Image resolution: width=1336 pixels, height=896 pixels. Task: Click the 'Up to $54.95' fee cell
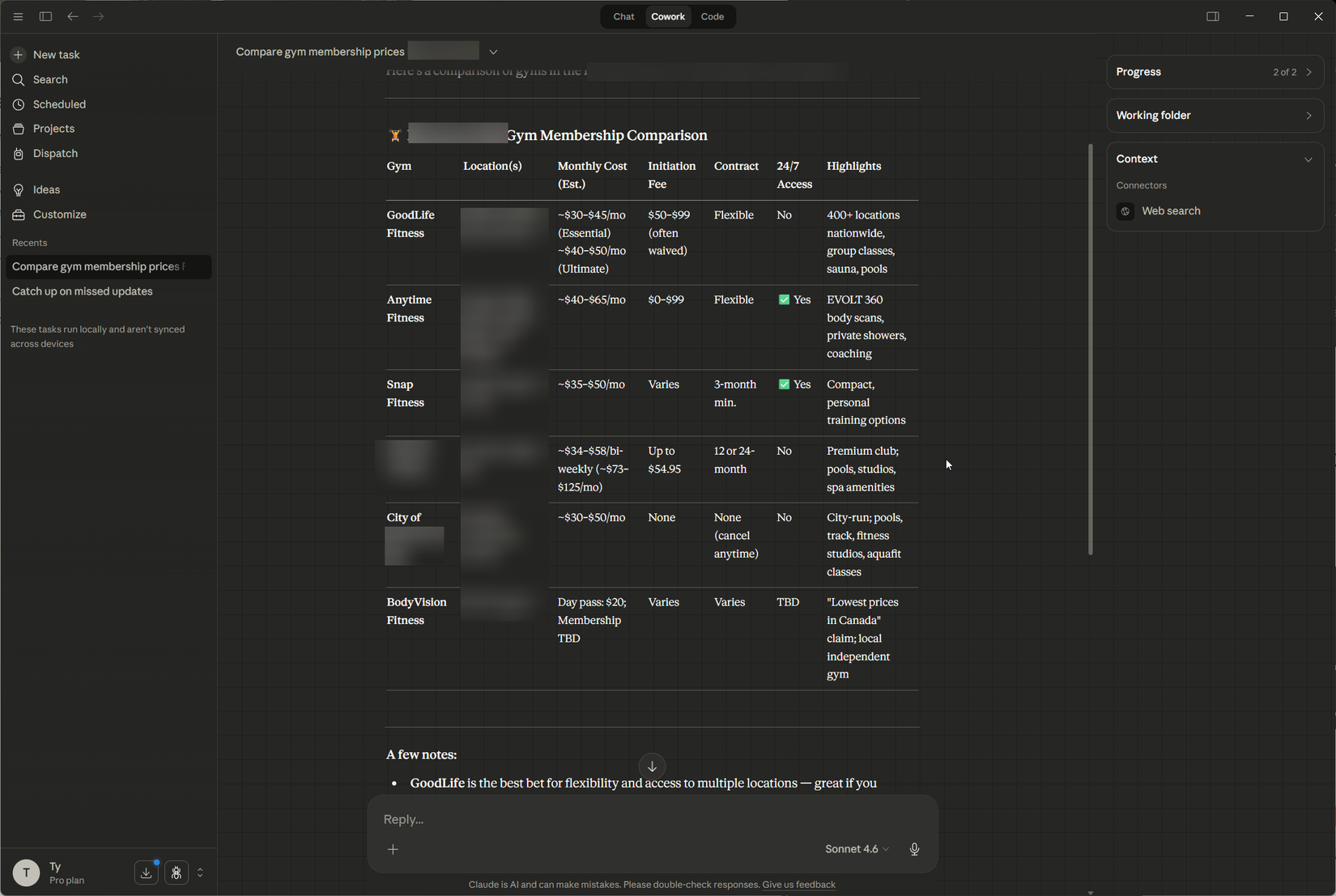[x=665, y=460]
